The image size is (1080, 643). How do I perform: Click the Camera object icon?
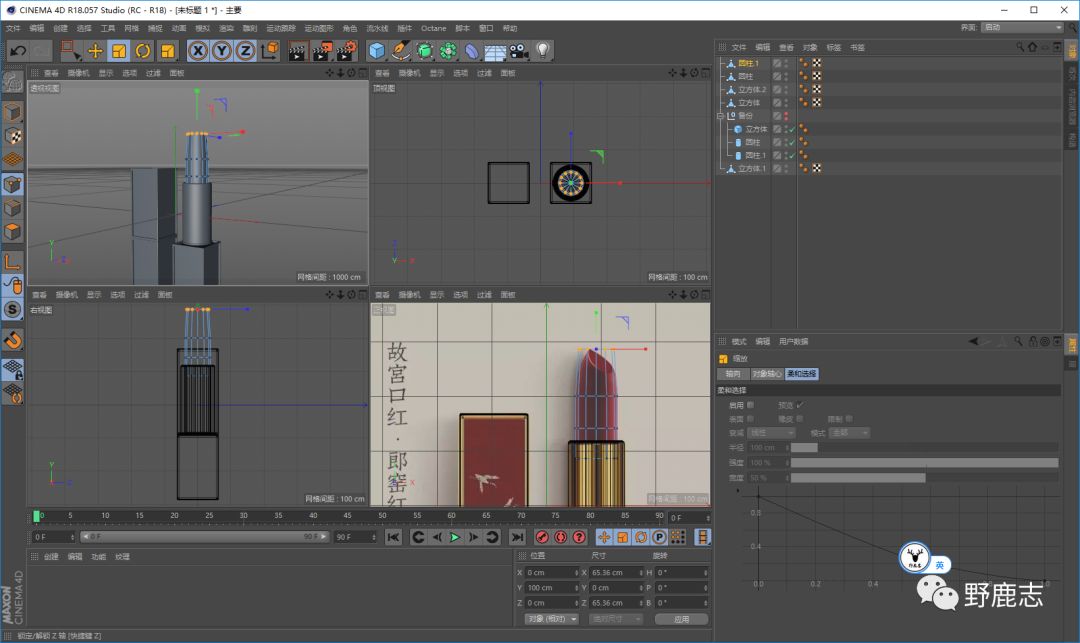(519, 50)
